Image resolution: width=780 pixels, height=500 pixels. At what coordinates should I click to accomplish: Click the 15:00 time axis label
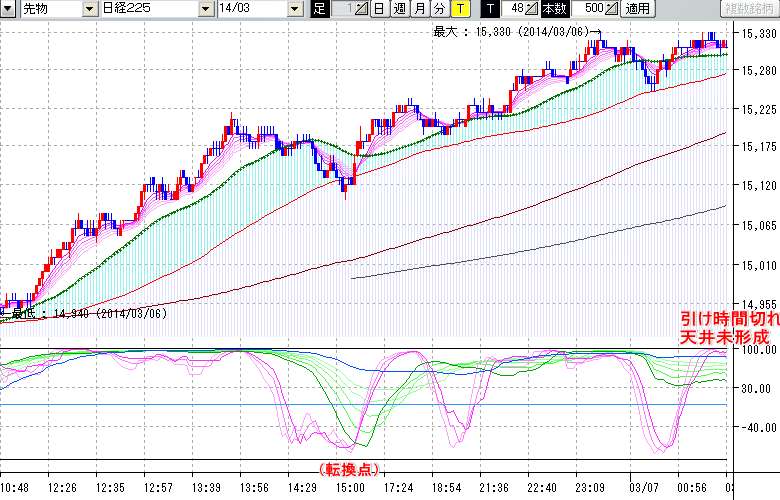coord(350,486)
